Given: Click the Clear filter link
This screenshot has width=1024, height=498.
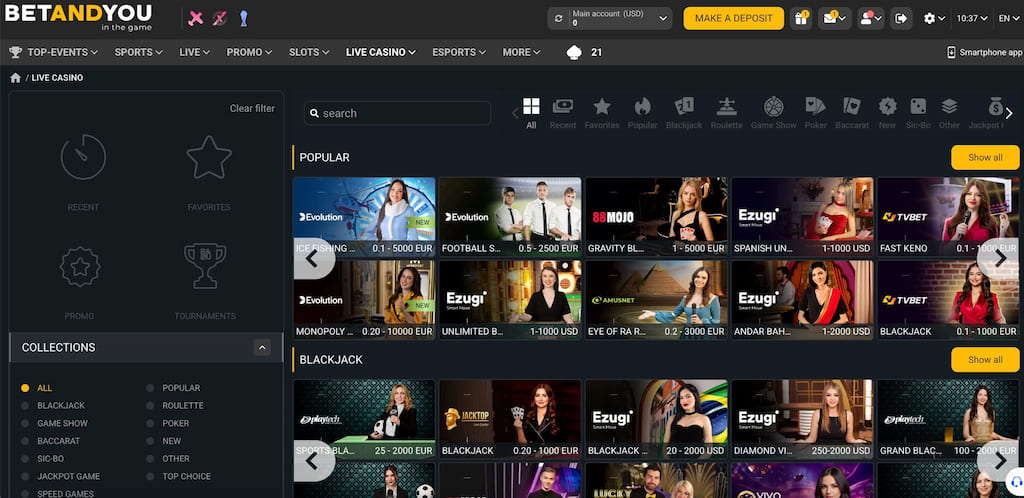Looking at the screenshot, I should pyautogui.click(x=252, y=108).
